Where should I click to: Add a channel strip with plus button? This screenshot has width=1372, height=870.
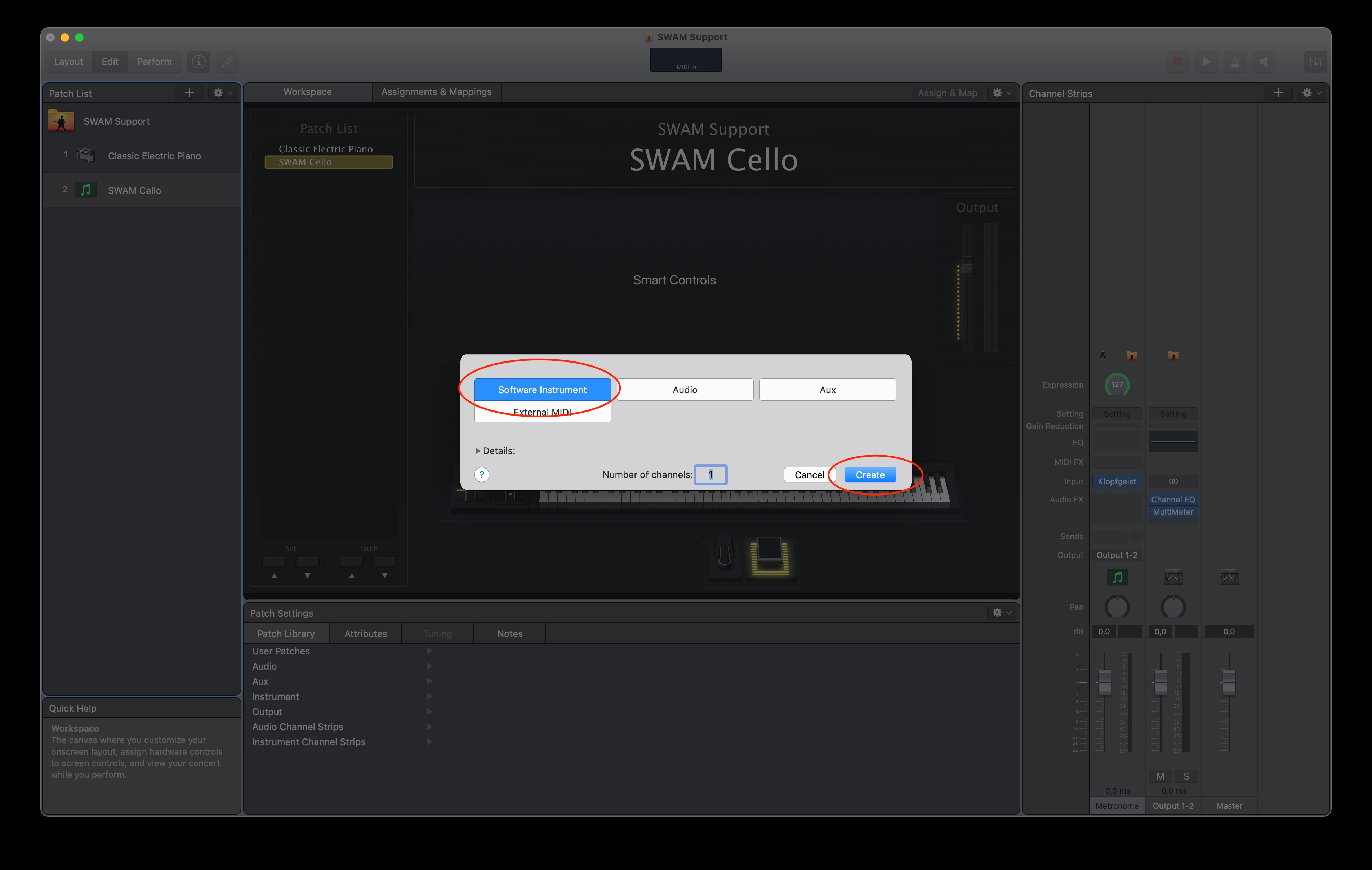point(1278,93)
